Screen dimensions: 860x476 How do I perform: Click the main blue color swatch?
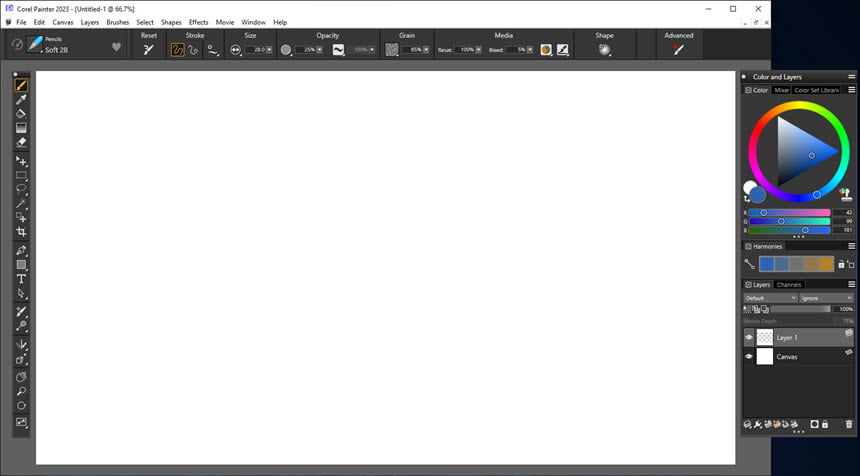pyautogui.click(x=757, y=194)
